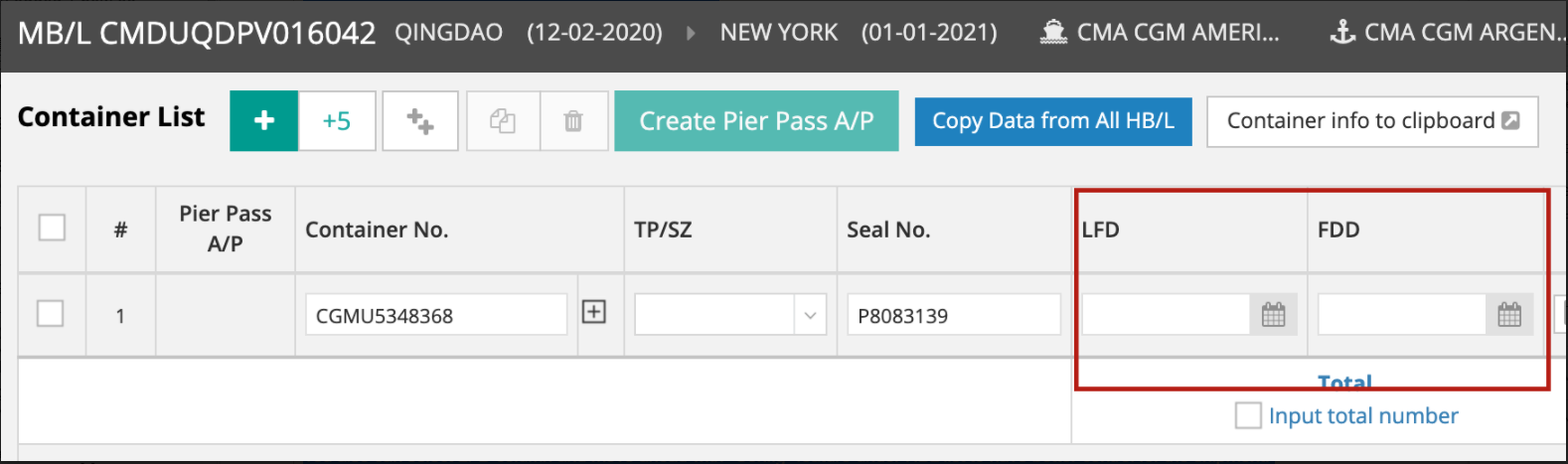1568x464 pixels.
Task: Open the FDD calendar date picker
Action: (x=1508, y=315)
